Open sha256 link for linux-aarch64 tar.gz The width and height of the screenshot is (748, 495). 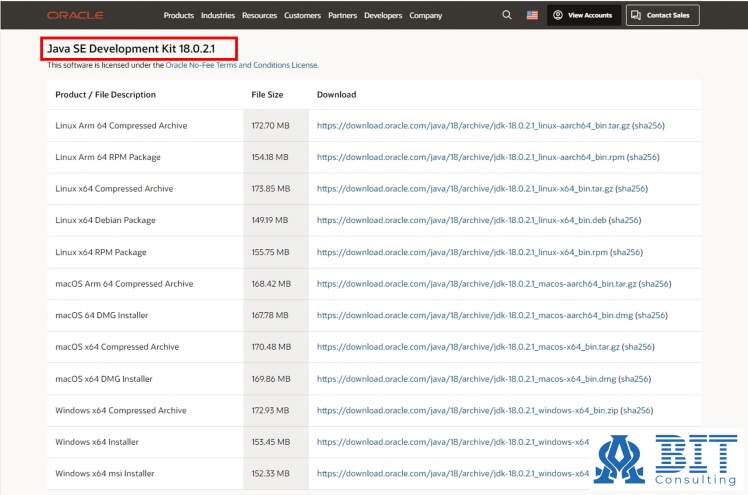pyautogui.click(x=648, y=125)
